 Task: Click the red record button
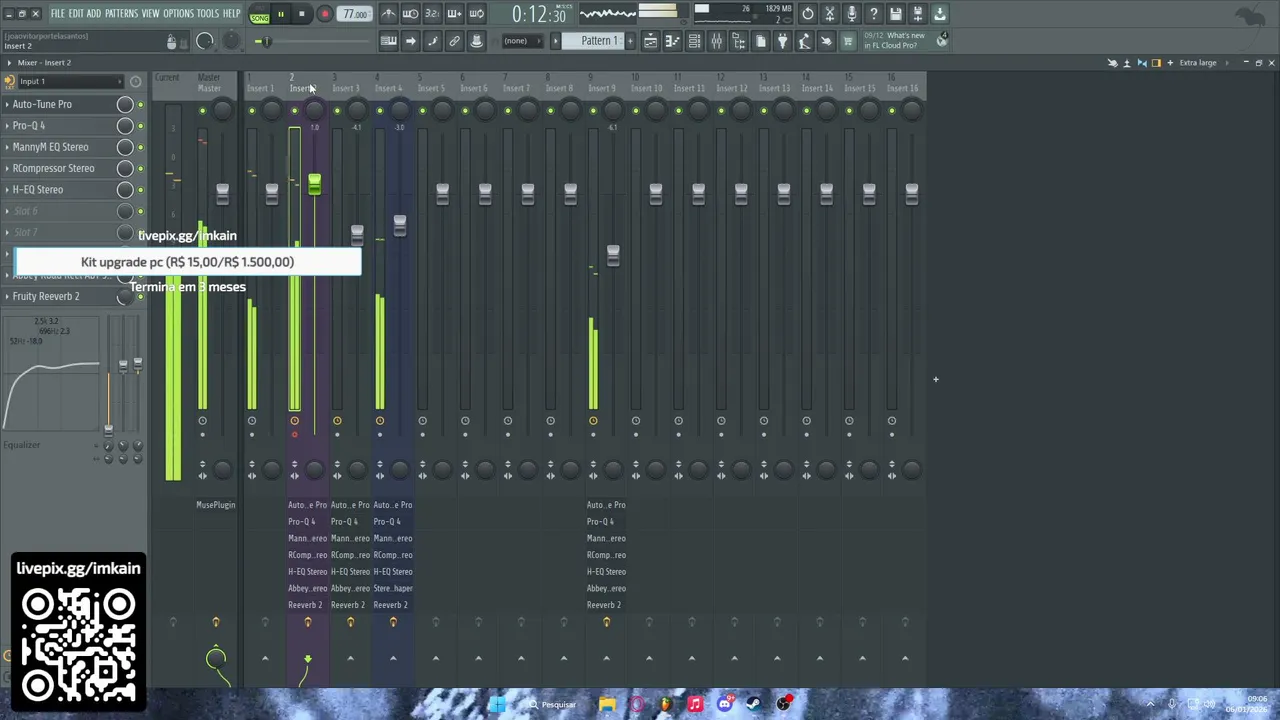coord(324,14)
